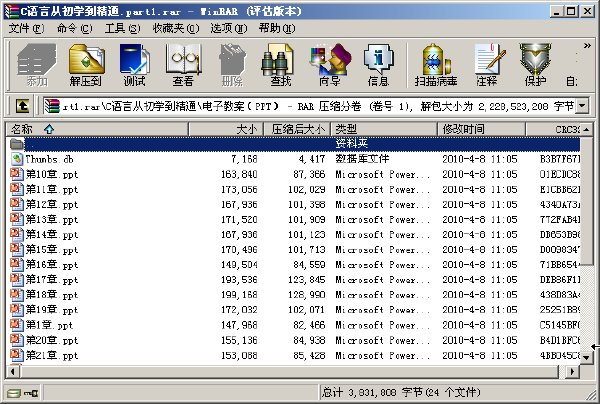Screen dimensions: 600x404
Task: Open the 选项(N) menu
Action: point(228,28)
